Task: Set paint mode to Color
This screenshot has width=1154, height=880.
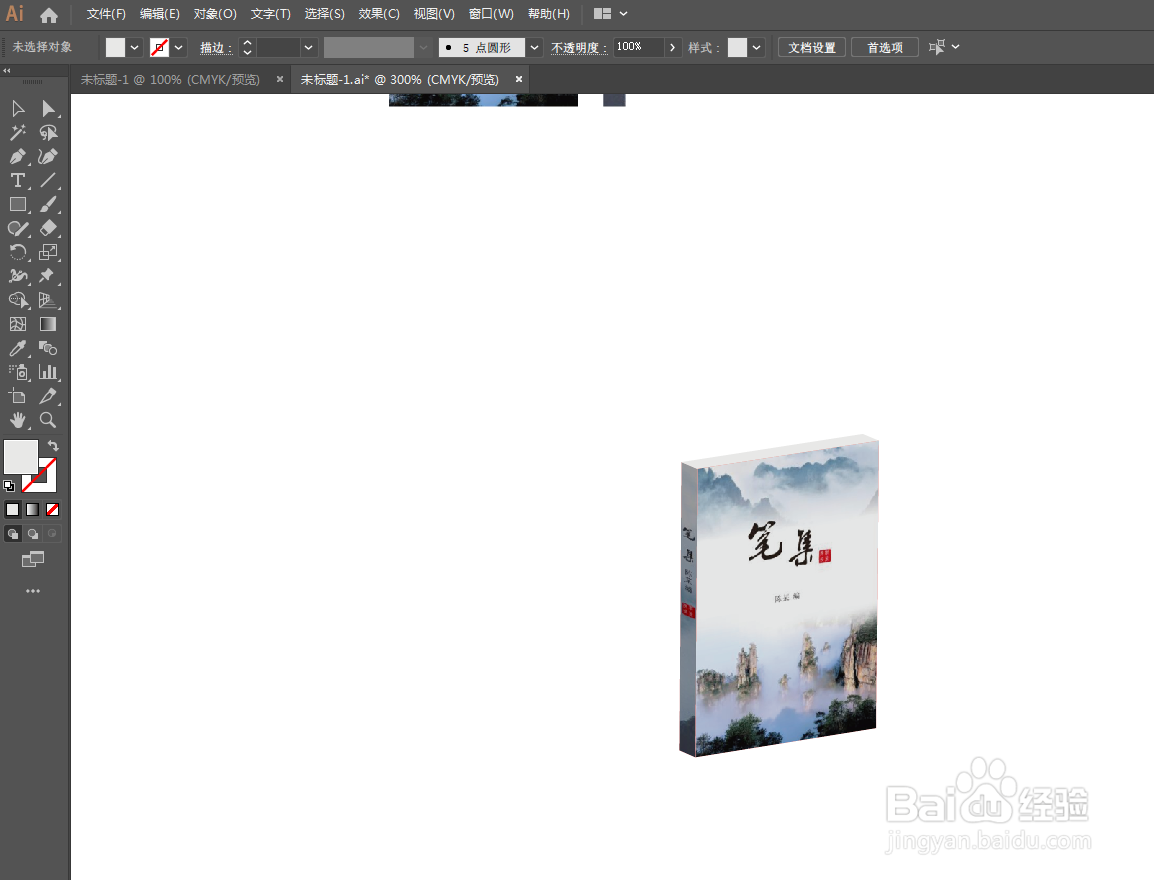Action: coord(13,509)
